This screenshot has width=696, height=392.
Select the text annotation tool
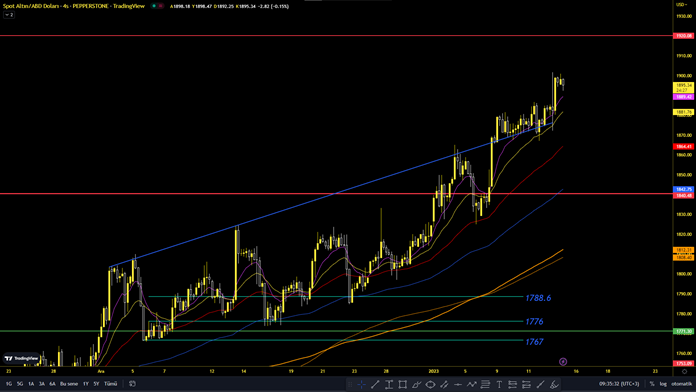(499, 384)
